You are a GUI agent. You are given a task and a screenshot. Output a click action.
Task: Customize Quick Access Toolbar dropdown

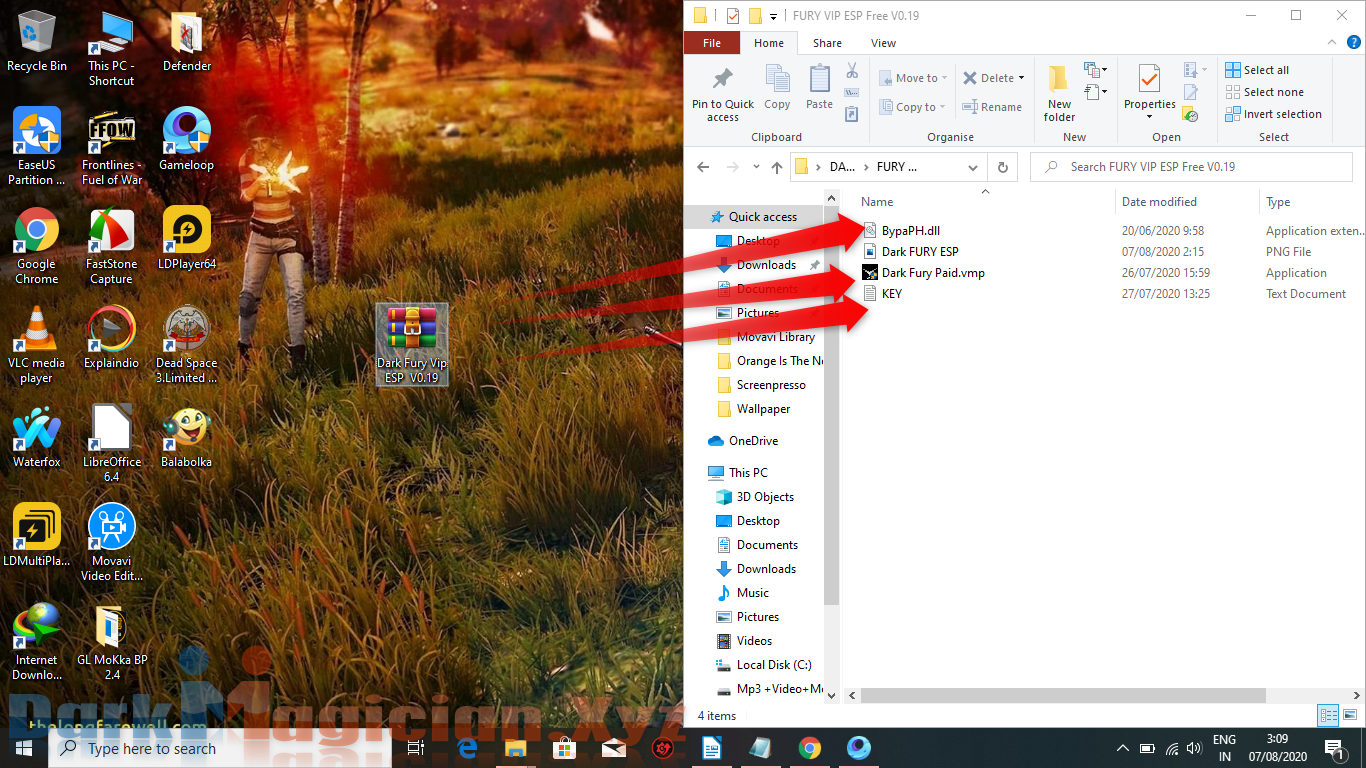click(x=774, y=16)
